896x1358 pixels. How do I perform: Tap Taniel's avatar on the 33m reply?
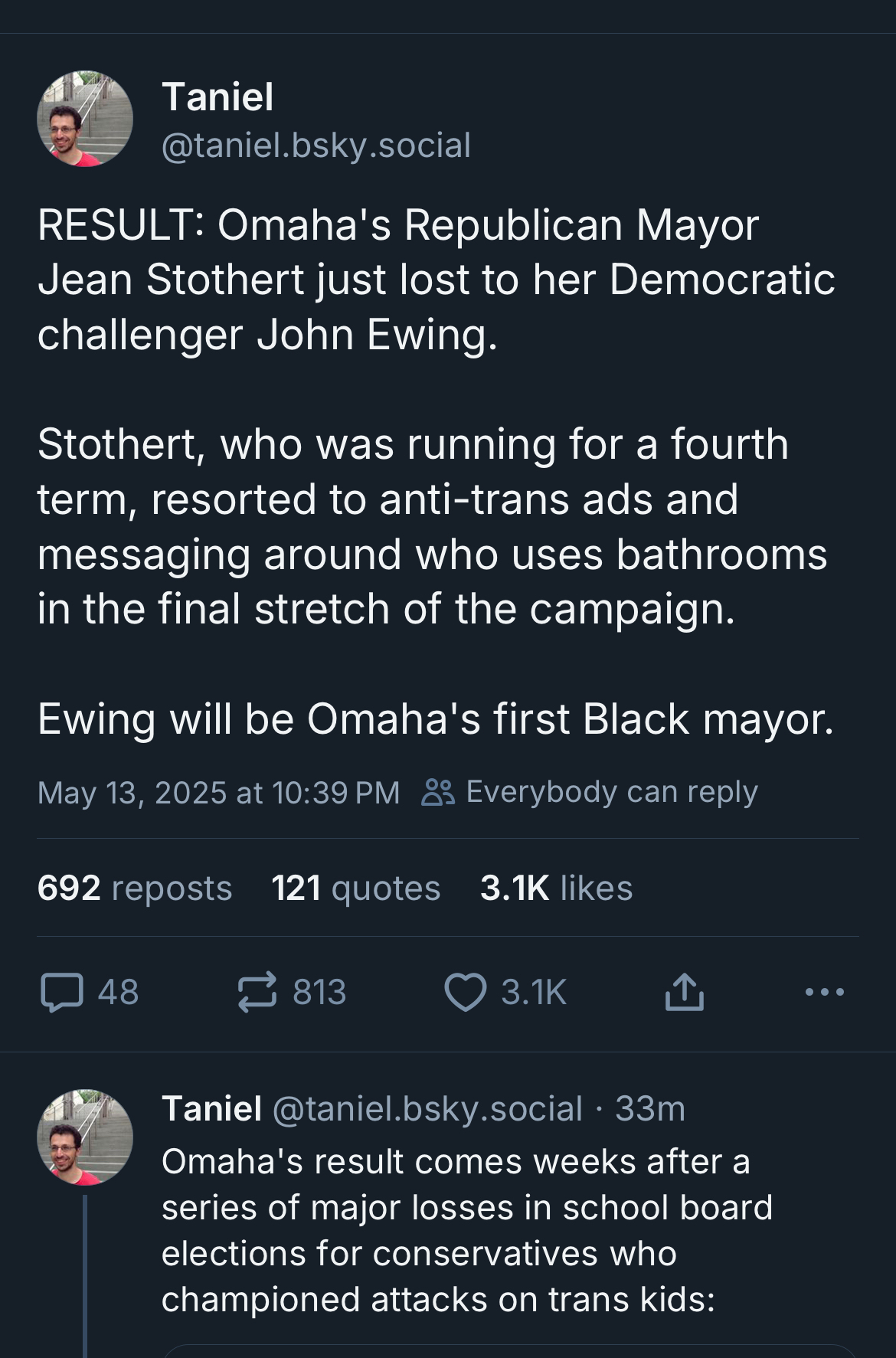(x=85, y=1137)
